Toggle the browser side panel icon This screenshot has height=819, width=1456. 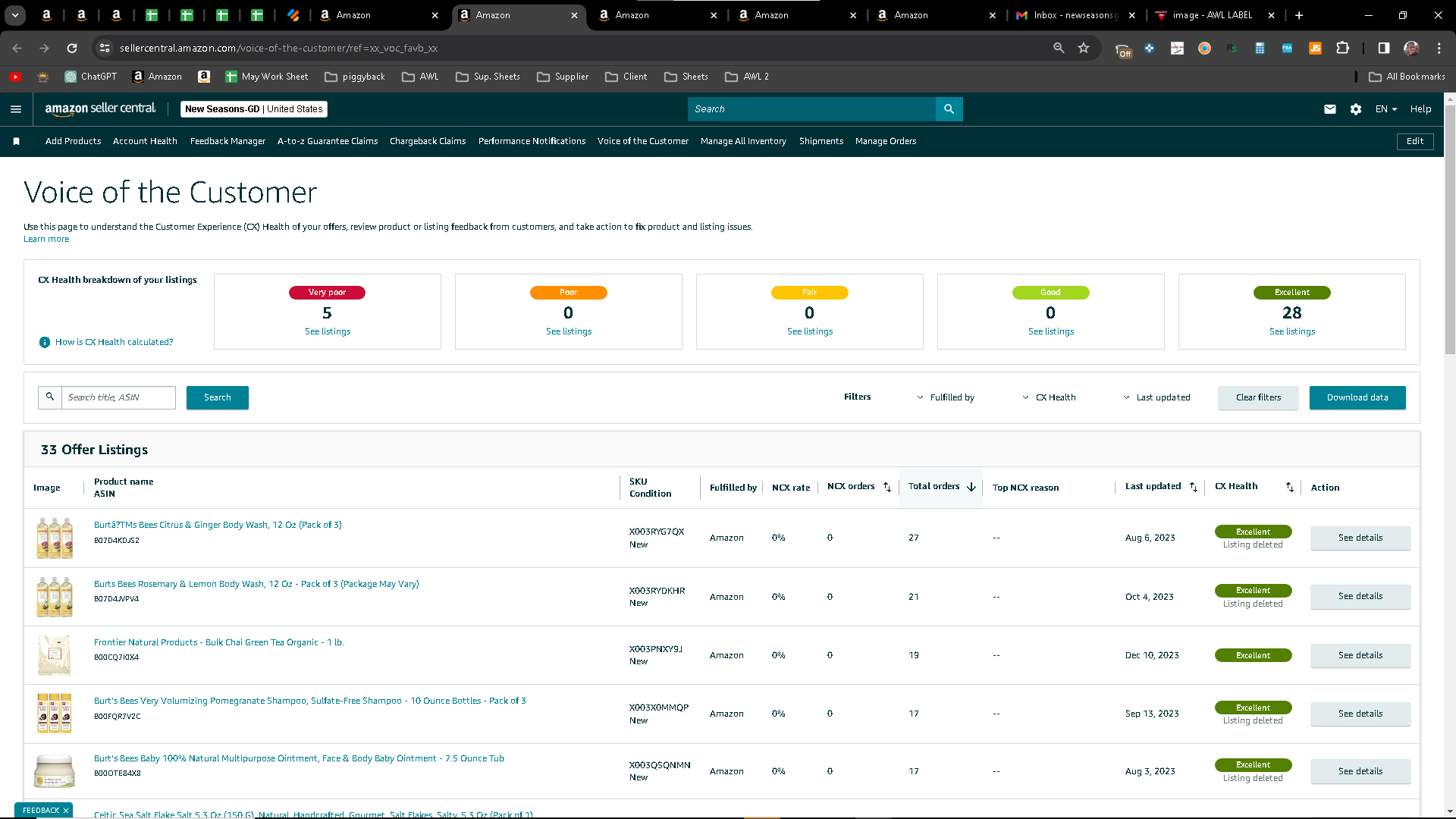click(x=1384, y=48)
